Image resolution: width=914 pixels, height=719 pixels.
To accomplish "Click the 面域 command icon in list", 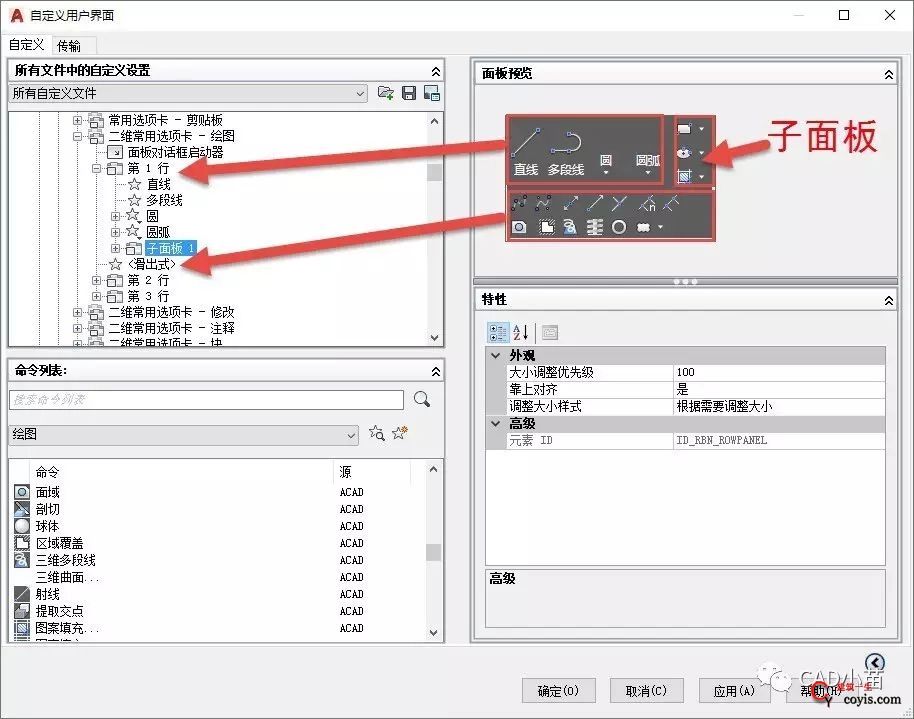I will (x=22, y=492).
